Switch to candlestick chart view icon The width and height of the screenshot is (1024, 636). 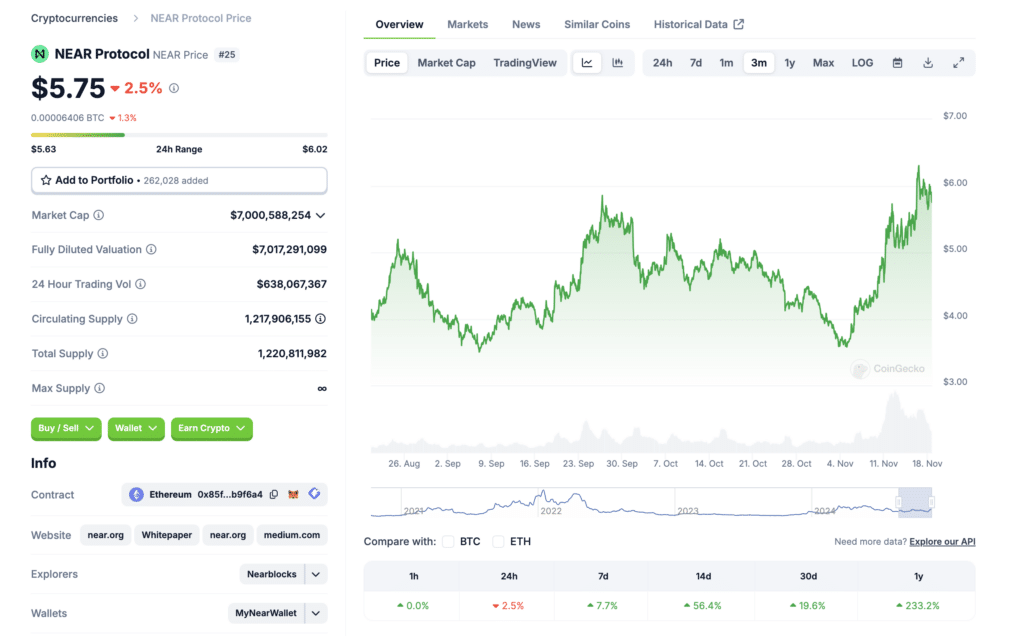click(617, 63)
